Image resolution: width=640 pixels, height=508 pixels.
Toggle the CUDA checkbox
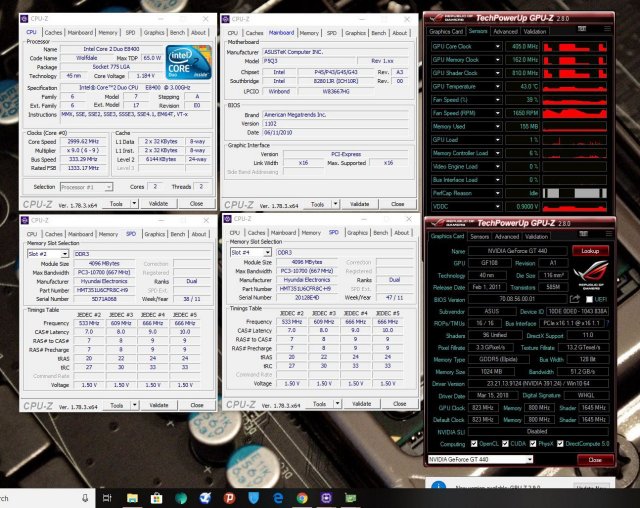(x=505, y=444)
